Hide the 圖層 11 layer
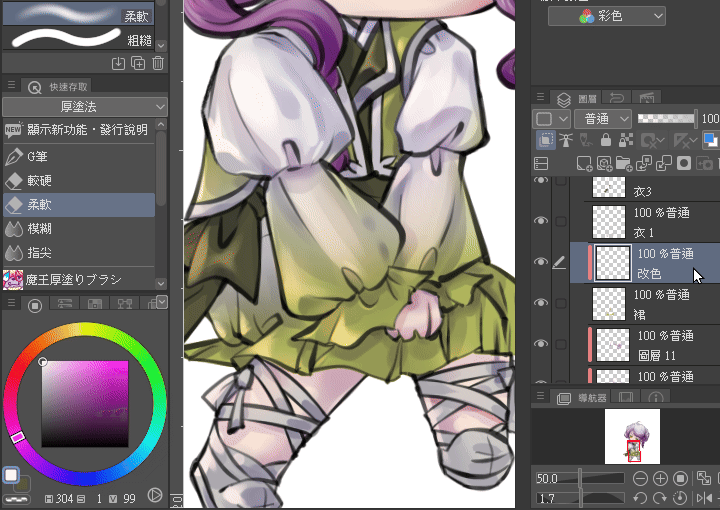Viewport: 720px width, 510px height. pos(541,343)
